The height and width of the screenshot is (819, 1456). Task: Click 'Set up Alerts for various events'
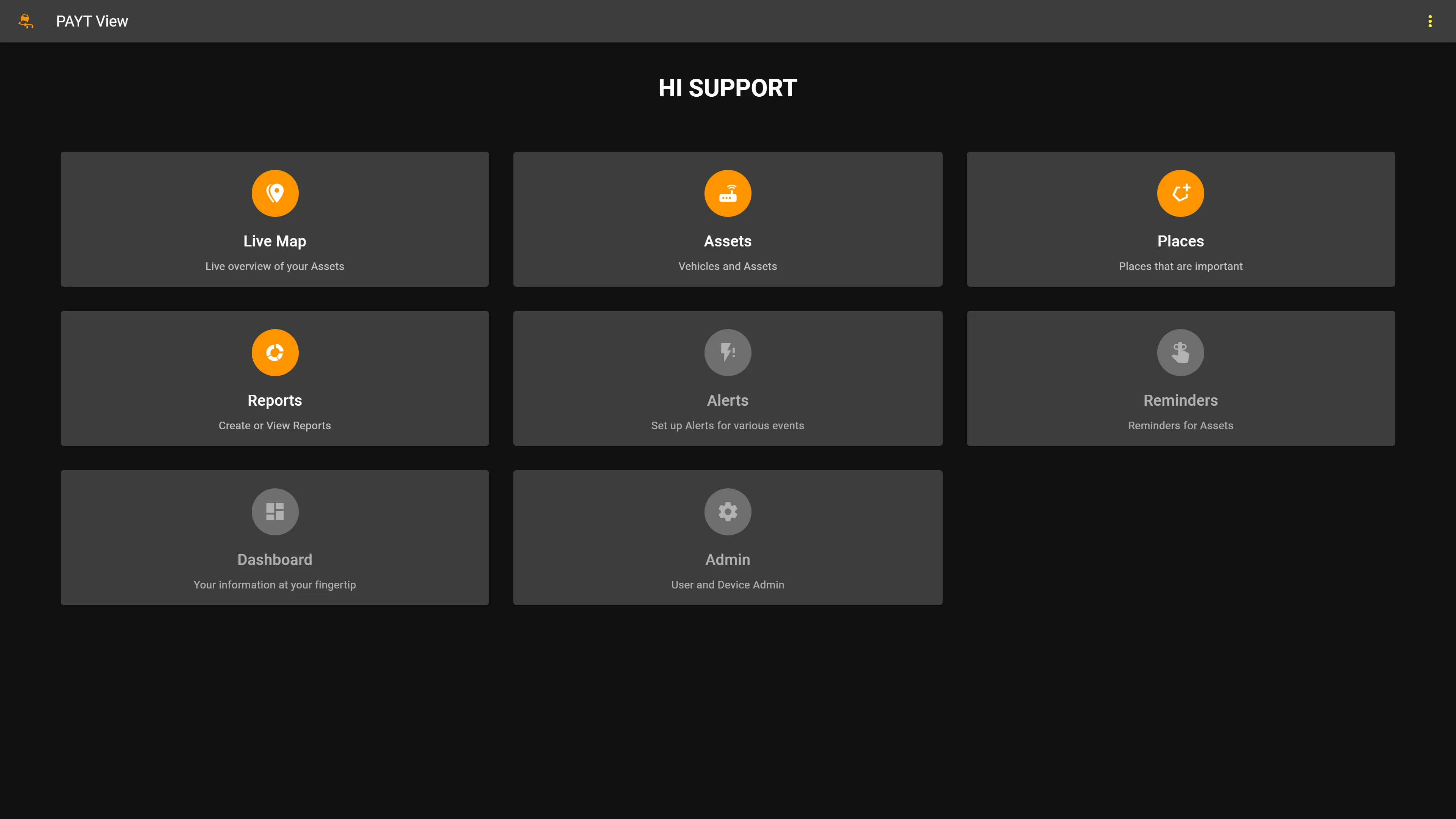point(728,426)
